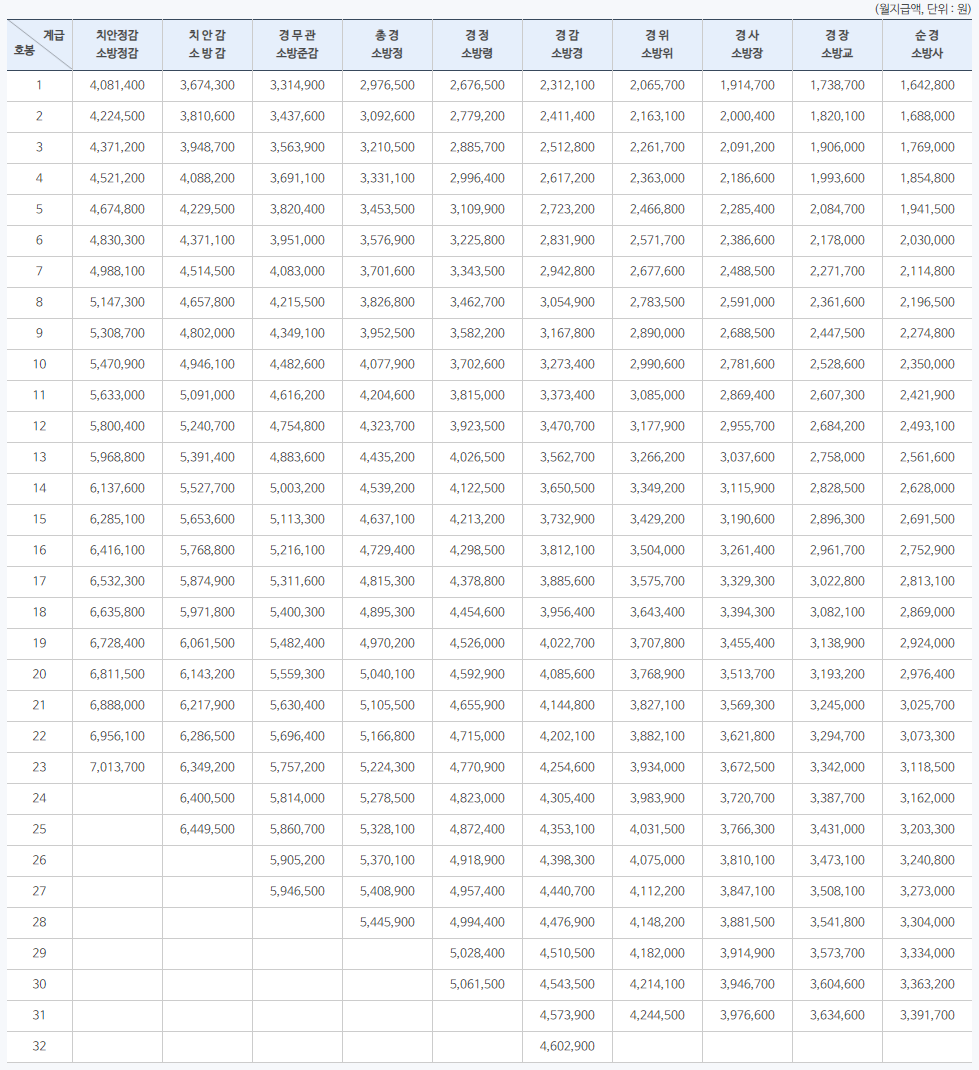Click the 호봉 row number 20

coord(40,674)
